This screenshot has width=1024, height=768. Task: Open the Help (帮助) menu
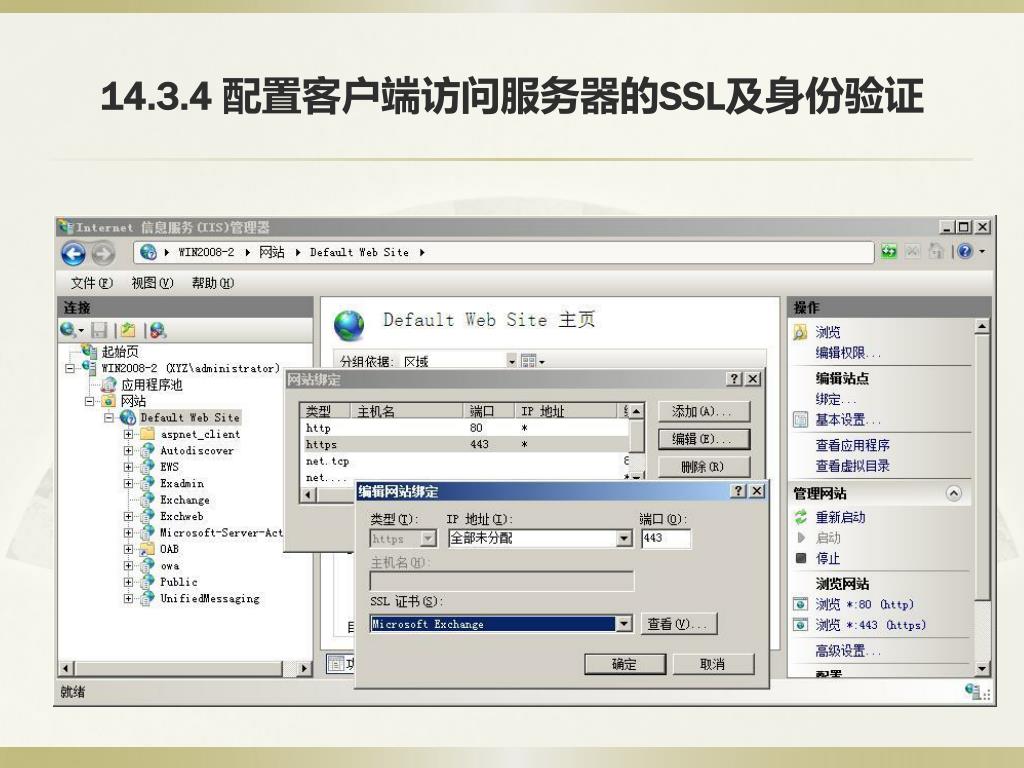click(x=212, y=283)
